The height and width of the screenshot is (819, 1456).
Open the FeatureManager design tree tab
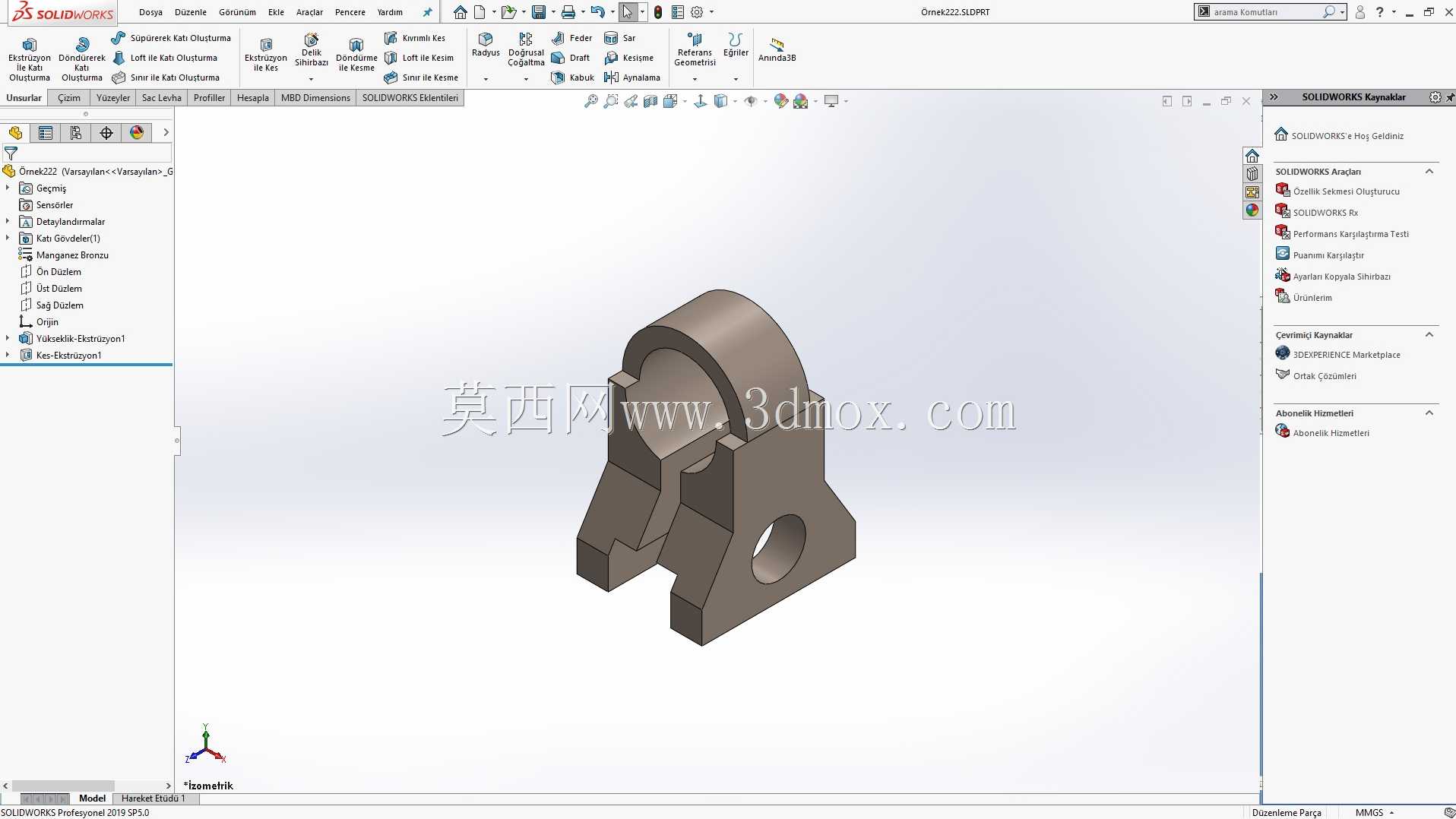(16, 133)
